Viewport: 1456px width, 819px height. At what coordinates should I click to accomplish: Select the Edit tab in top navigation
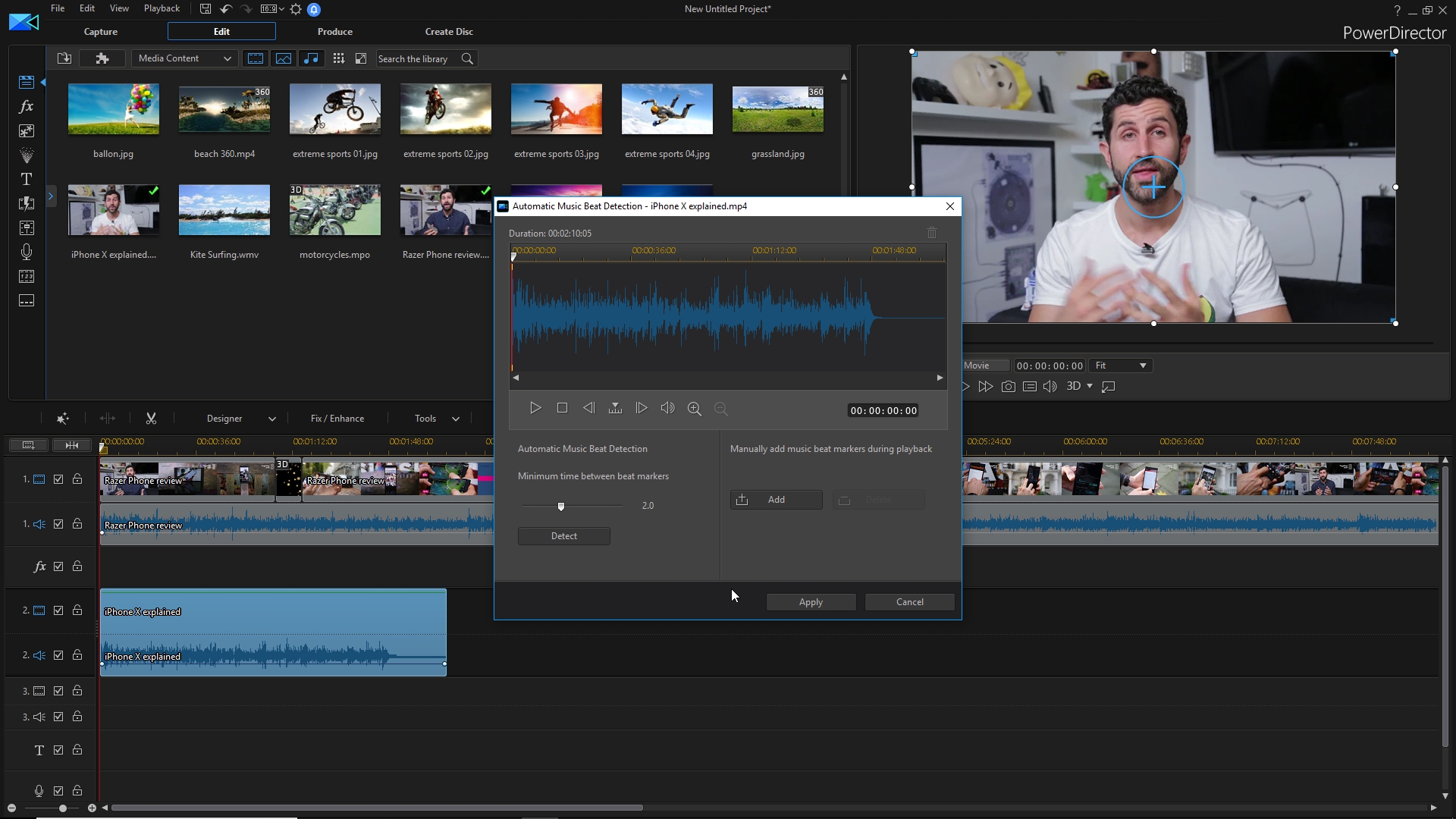tap(222, 31)
